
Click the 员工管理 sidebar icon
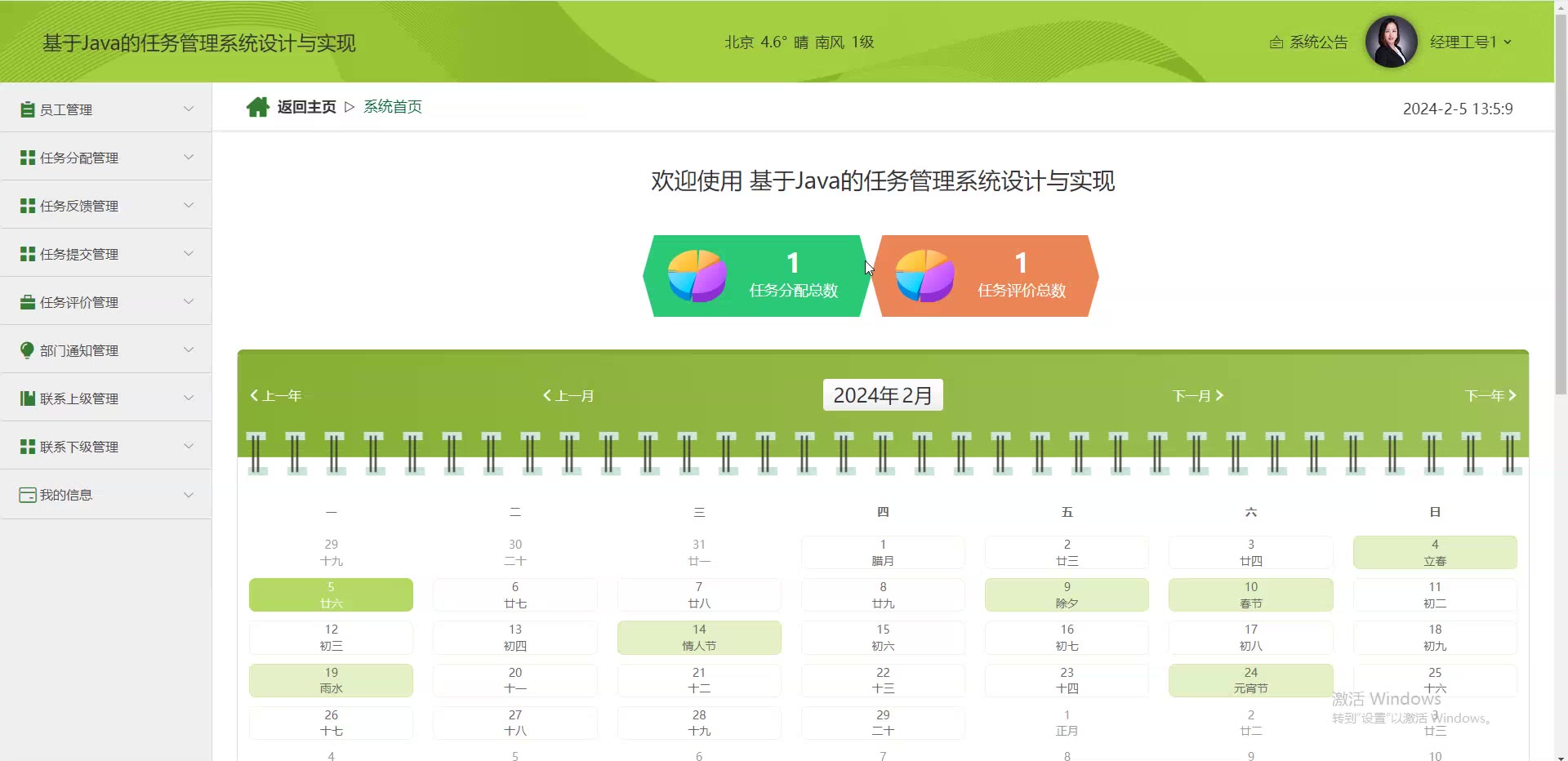(27, 109)
